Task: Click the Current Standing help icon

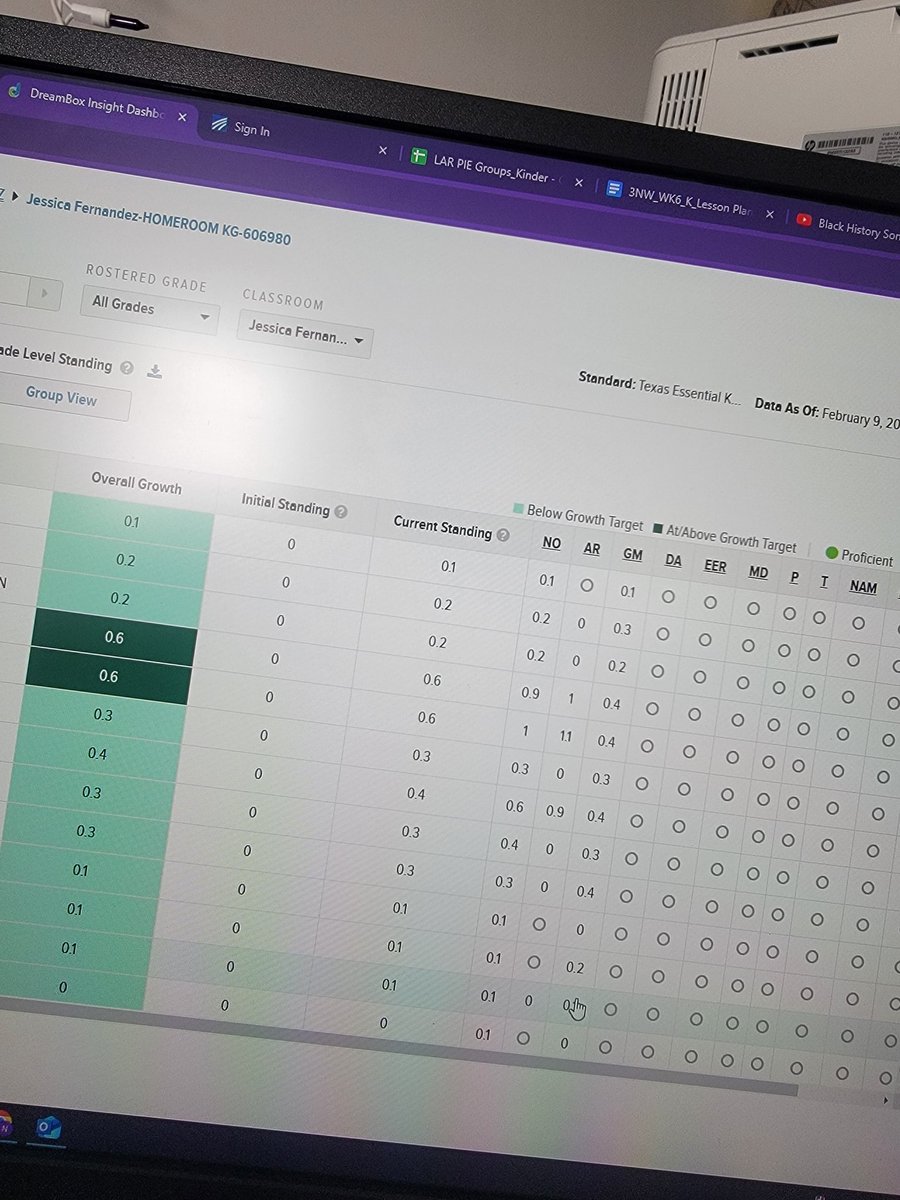Action: click(x=505, y=533)
